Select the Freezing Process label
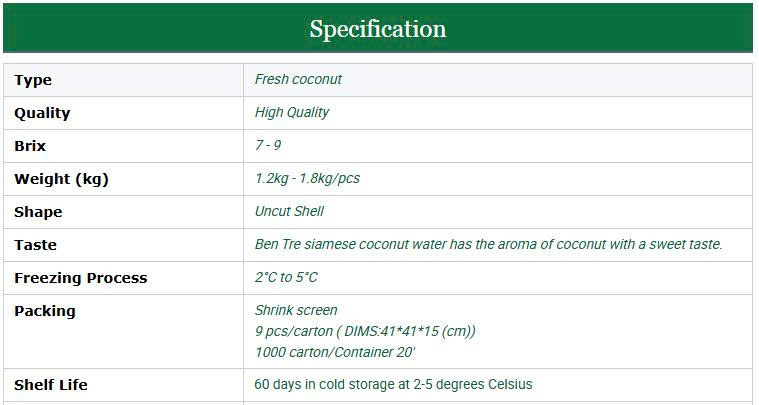 coord(80,278)
